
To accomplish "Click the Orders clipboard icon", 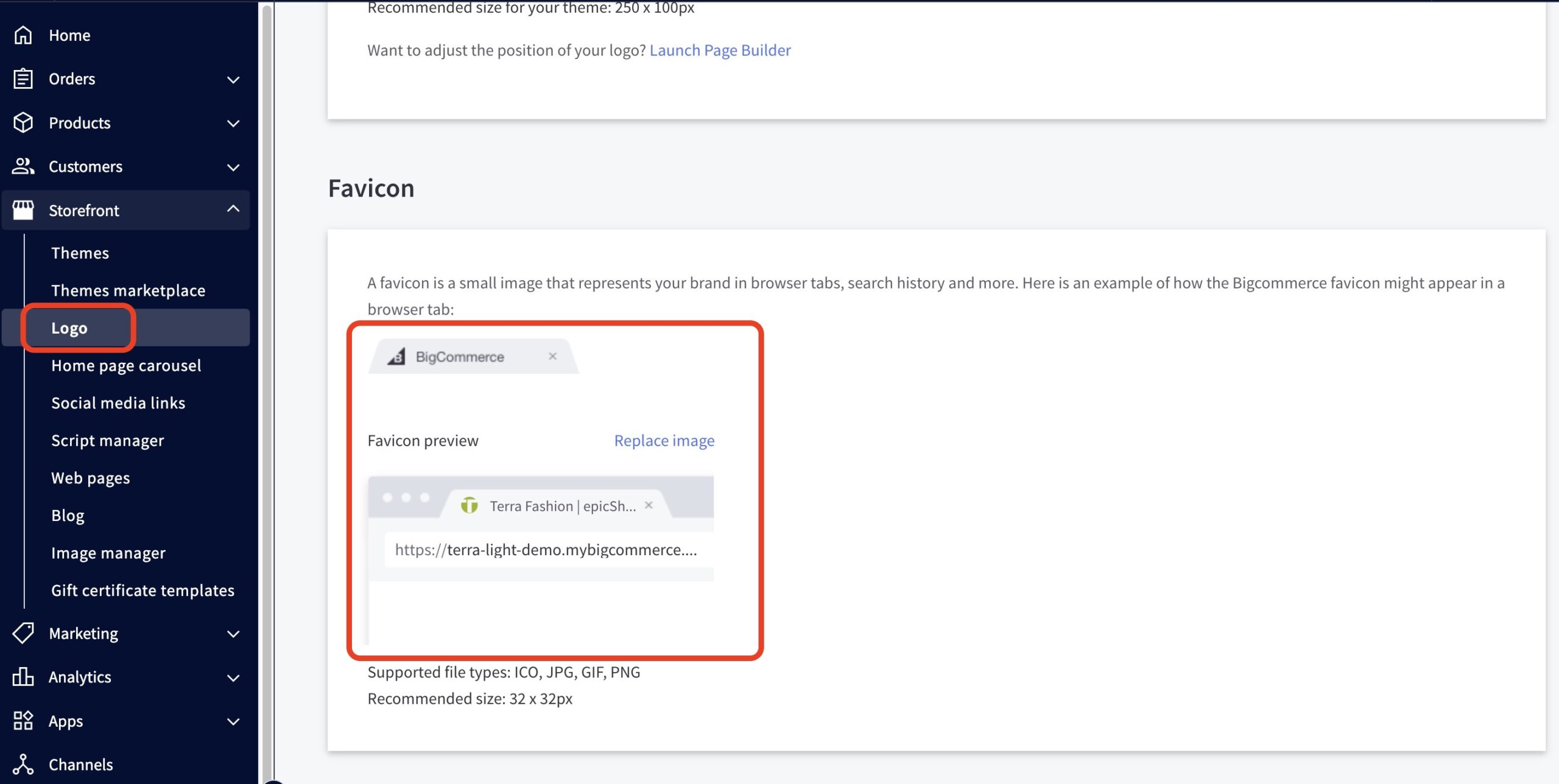I will click(23, 79).
